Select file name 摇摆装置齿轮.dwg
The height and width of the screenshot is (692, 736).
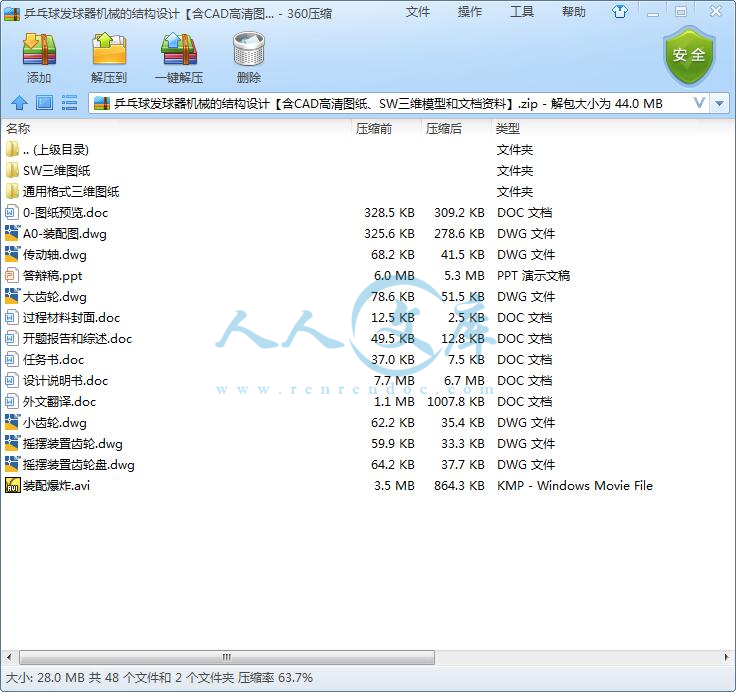click(x=73, y=444)
